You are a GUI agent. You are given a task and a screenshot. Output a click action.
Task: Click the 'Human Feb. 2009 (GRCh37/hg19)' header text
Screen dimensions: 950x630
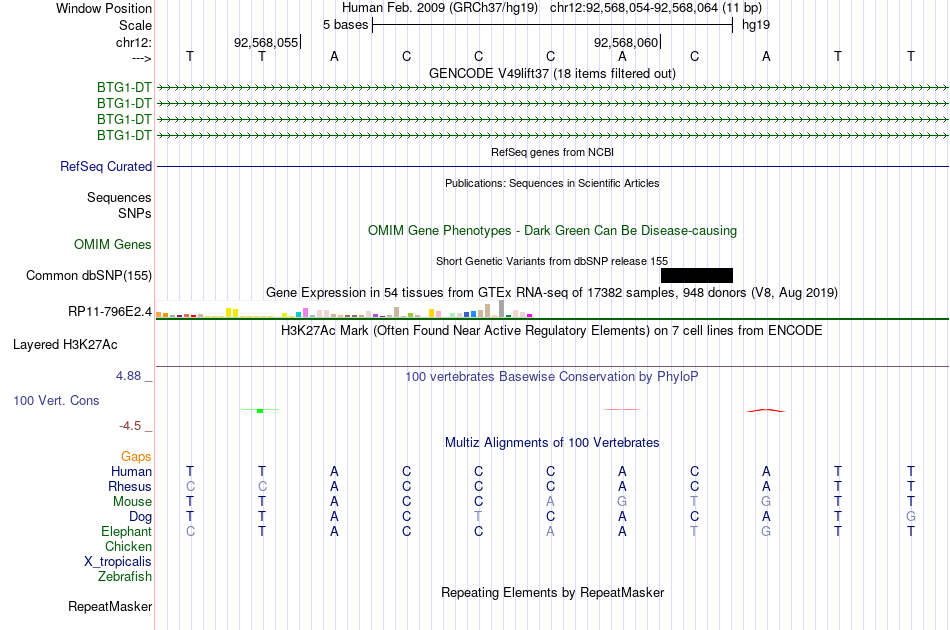click(440, 8)
